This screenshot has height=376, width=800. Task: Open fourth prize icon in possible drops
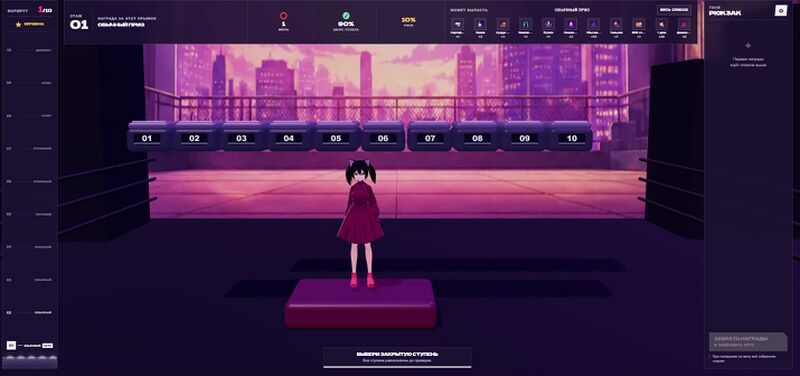[526, 24]
